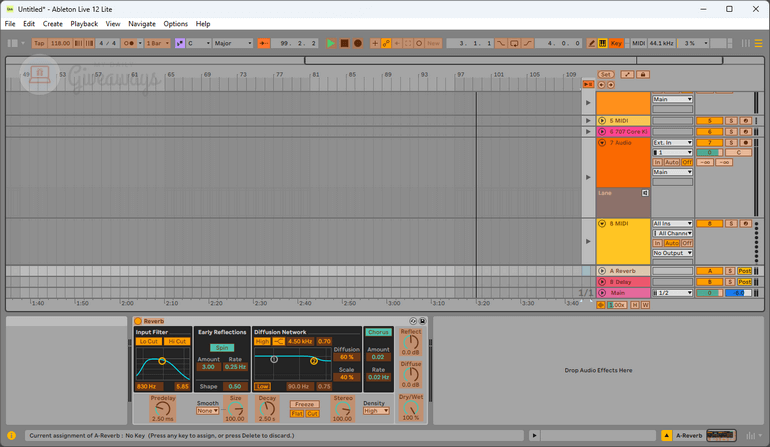Click the Stop button in transport

click(x=344, y=43)
